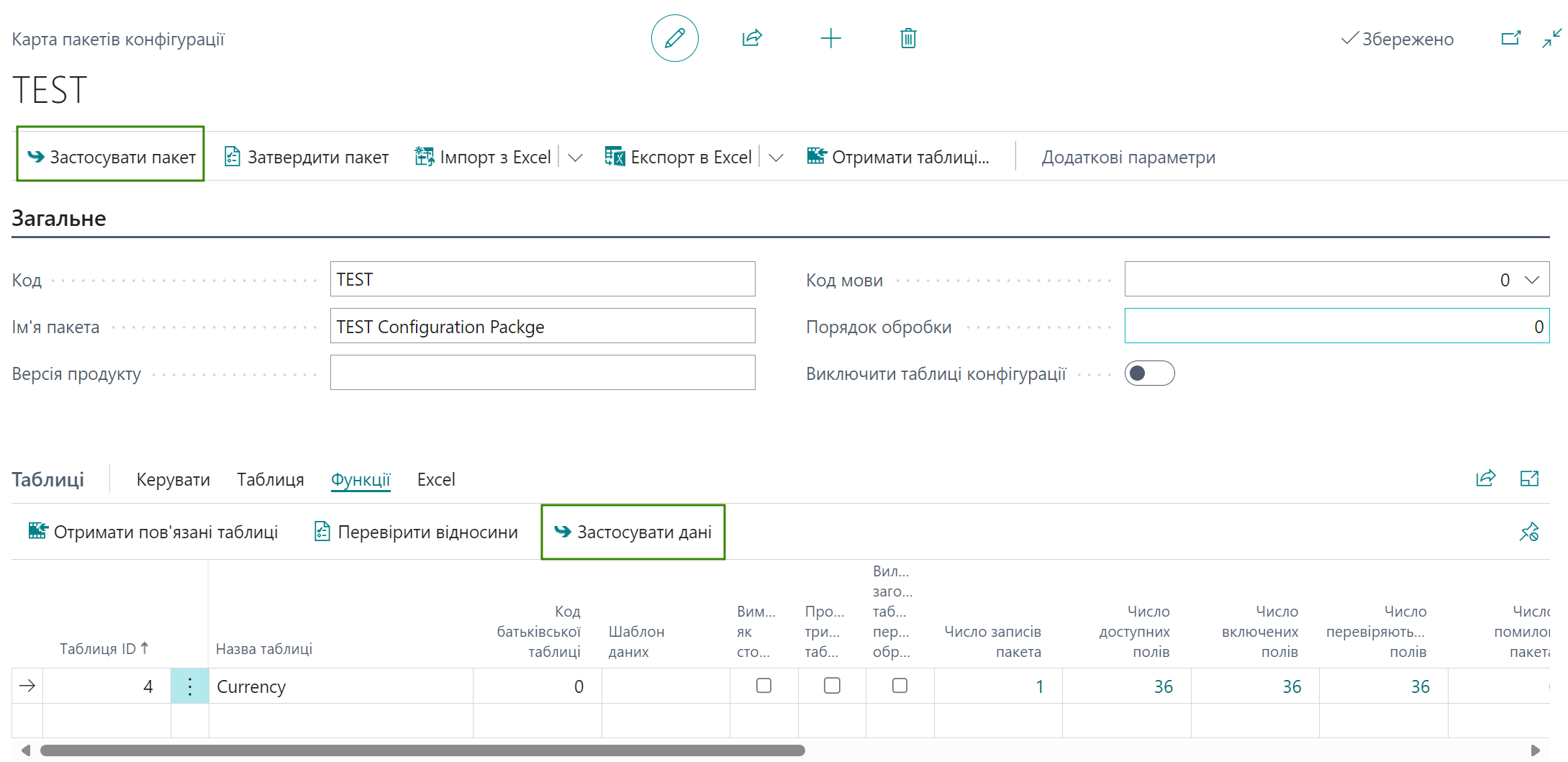
Task: Click the pencil edit icon
Action: click(x=674, y=38)
